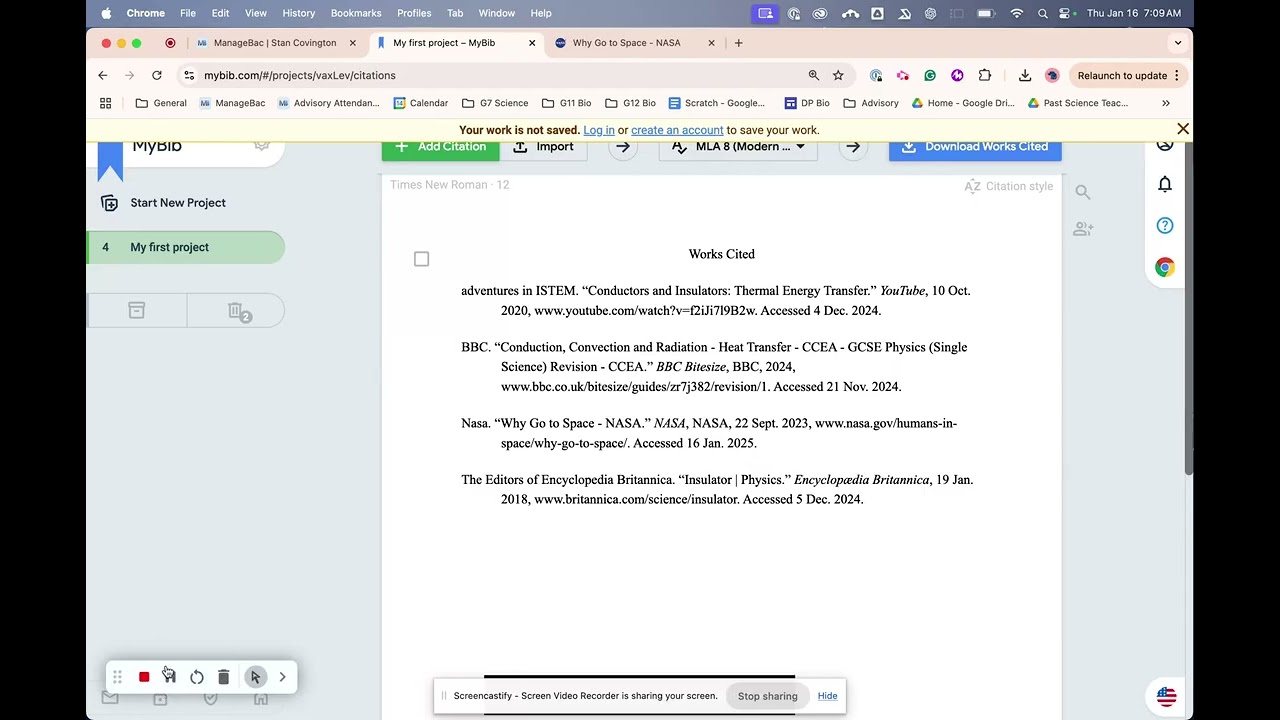Open the History menu
The image size is (1280, 720).
[298, 13]
